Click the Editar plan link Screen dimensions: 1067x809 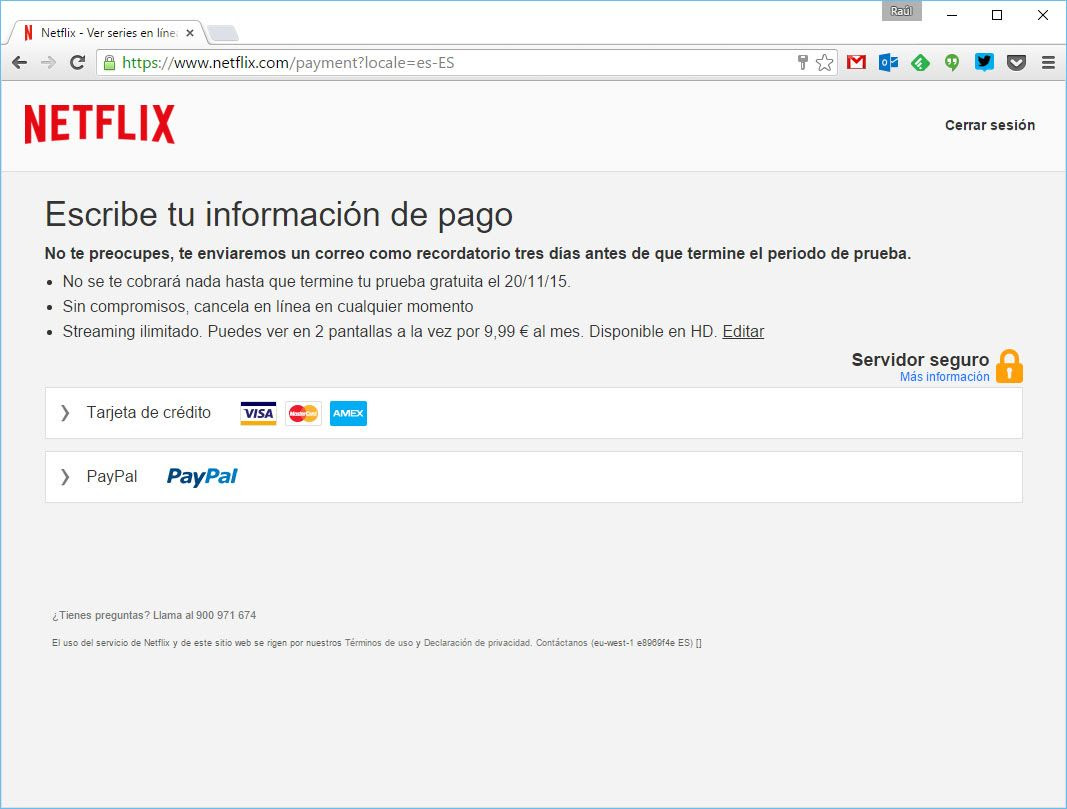click(x=743, y=331)
